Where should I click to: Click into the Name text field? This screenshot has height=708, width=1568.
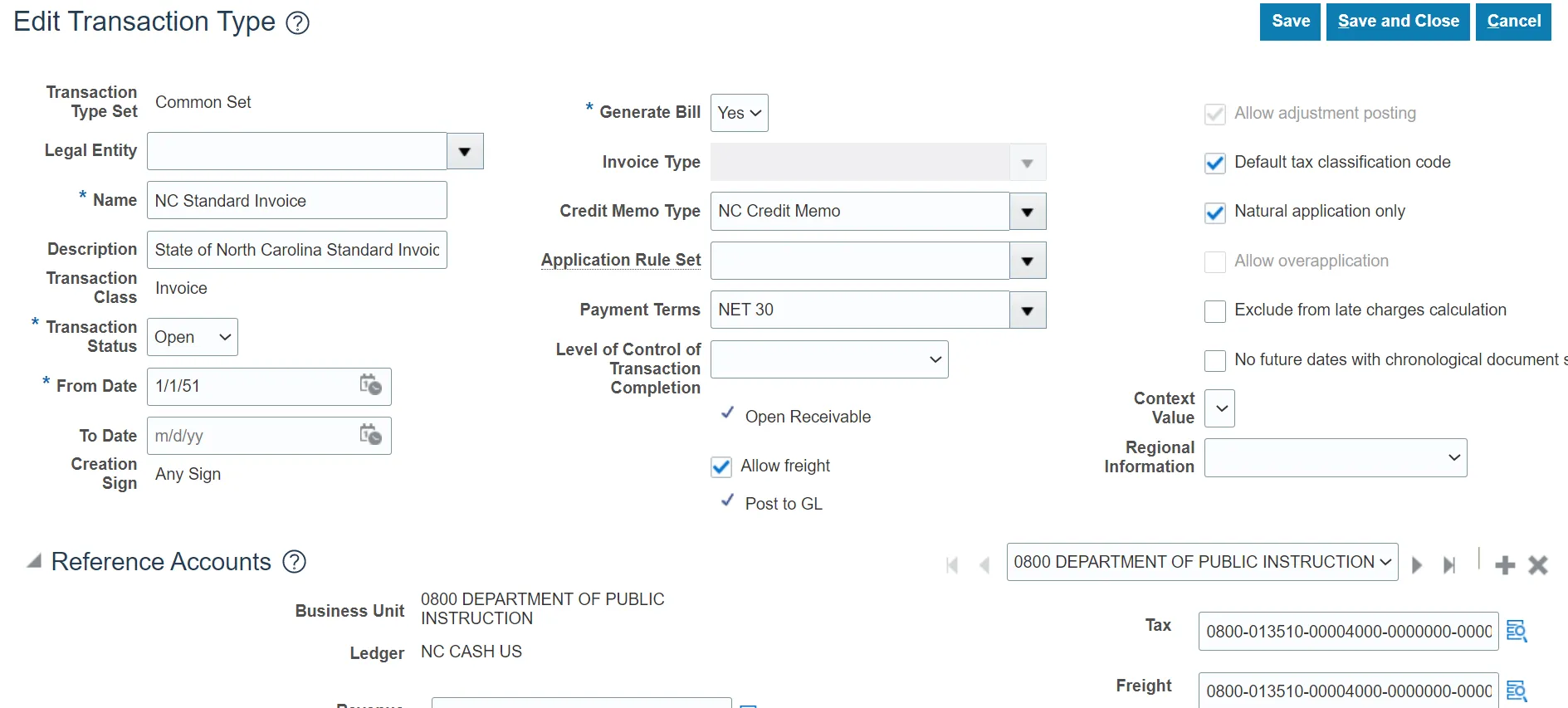pyautogui.click(x=296, y=201)
